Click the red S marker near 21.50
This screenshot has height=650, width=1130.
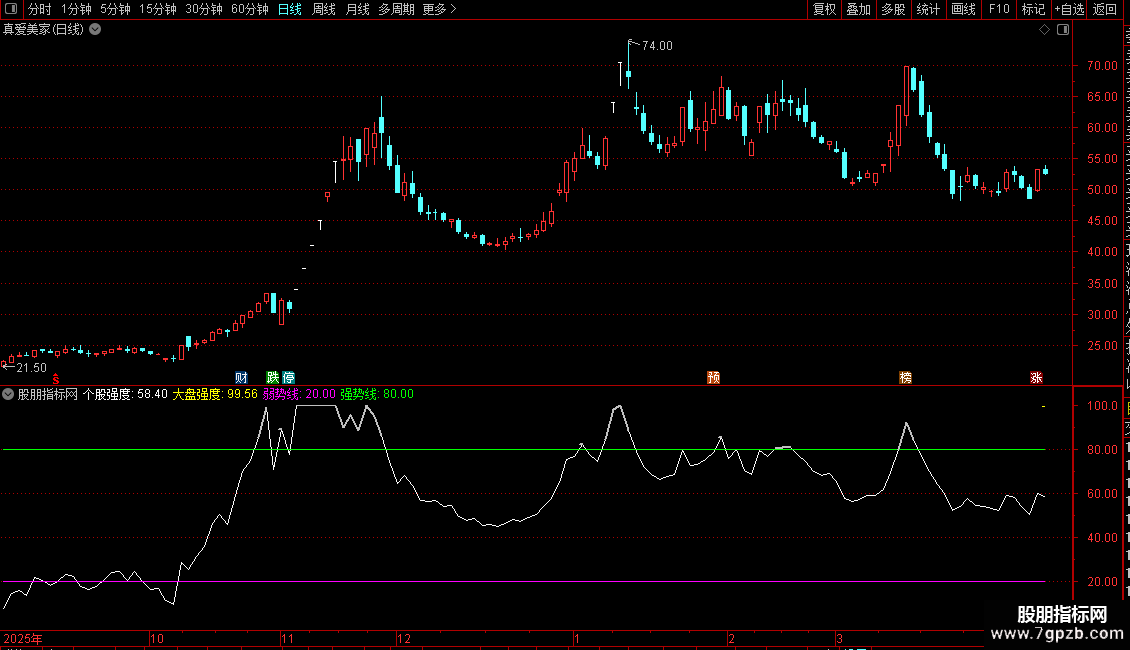(55, 379)
